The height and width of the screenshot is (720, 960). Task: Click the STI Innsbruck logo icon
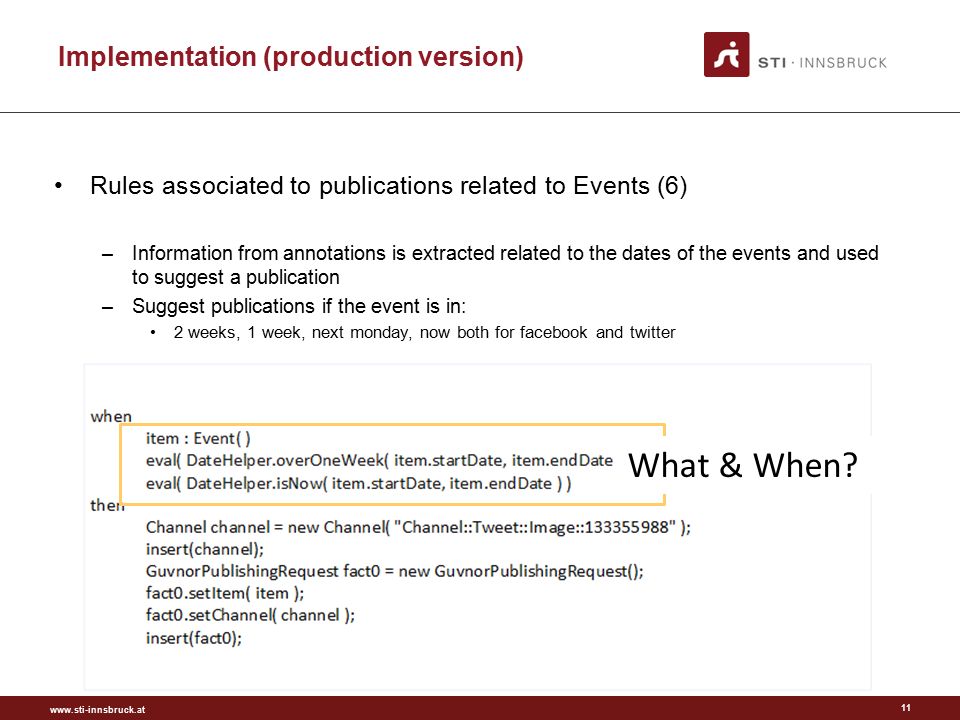[726, 54]
